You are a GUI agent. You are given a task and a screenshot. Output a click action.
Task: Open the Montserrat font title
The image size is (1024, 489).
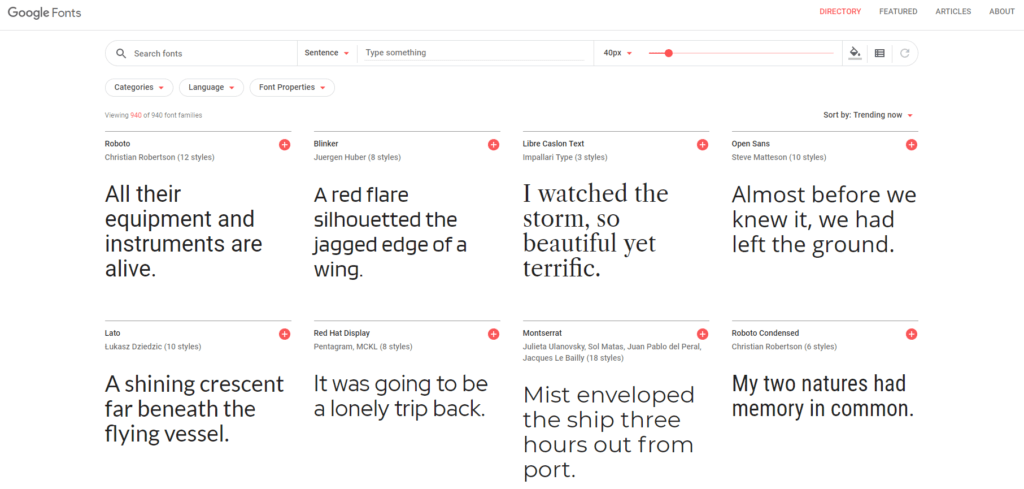tap(542, 333)
